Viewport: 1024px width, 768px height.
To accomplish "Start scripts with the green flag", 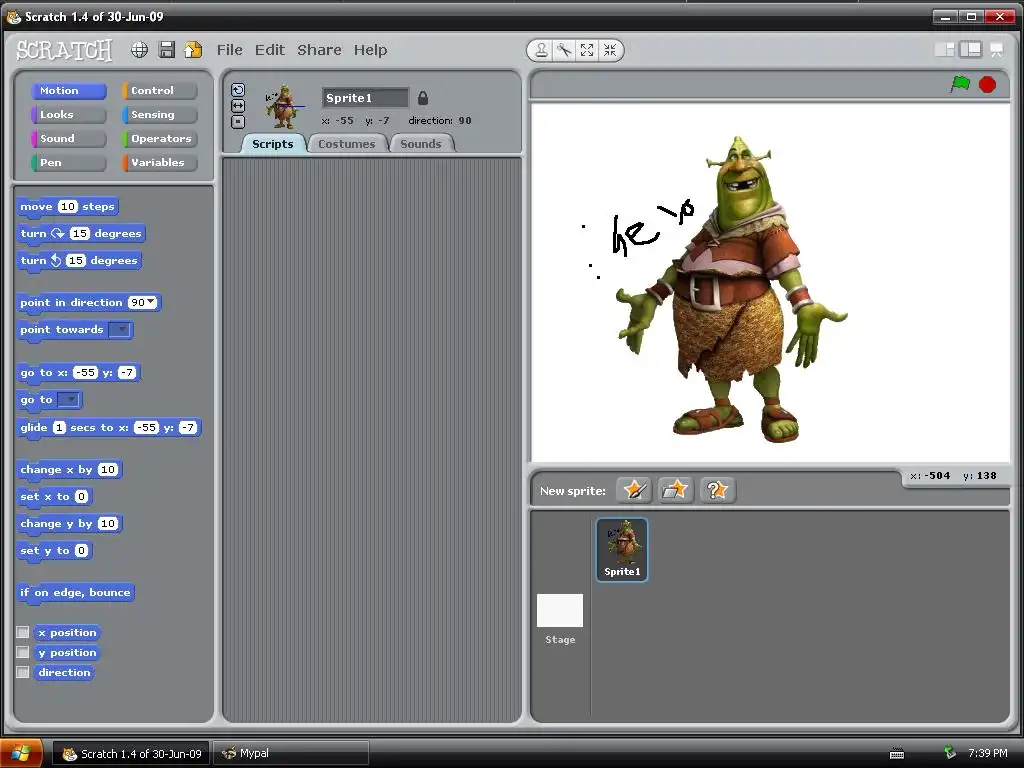I will 960,84.
